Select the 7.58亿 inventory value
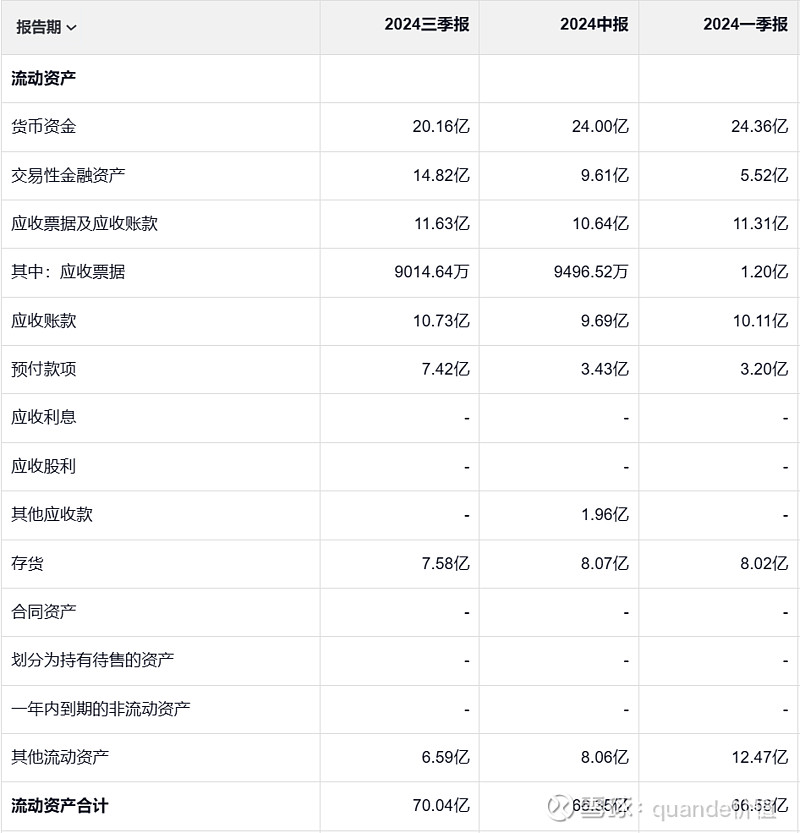This screenshot has height=833, width=800. (445, 563)
